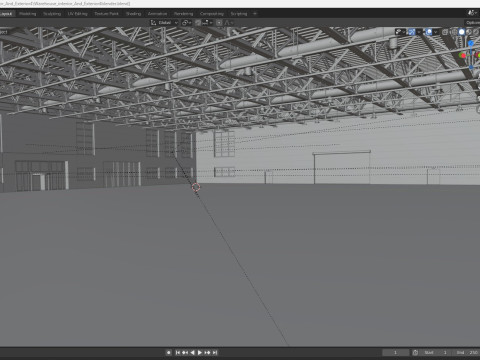The image size is (480, 360).
Task: Click the End frame field showing 250
Action: click(x=467, y=352)
